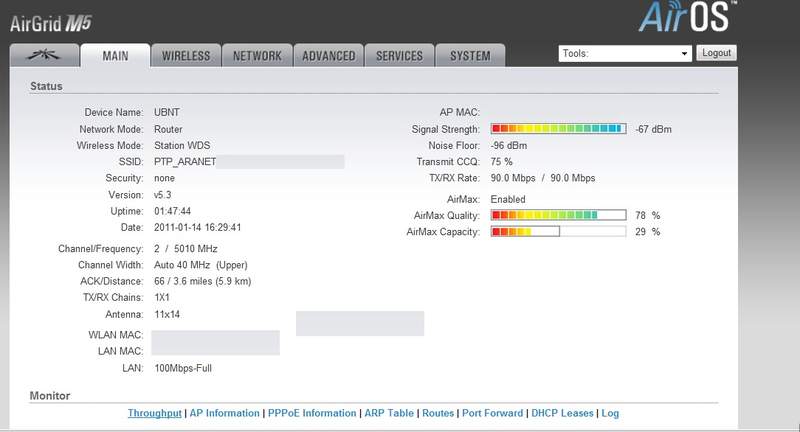Expand the Tools dropdown
Screen dimensions: 800x432
625,53
